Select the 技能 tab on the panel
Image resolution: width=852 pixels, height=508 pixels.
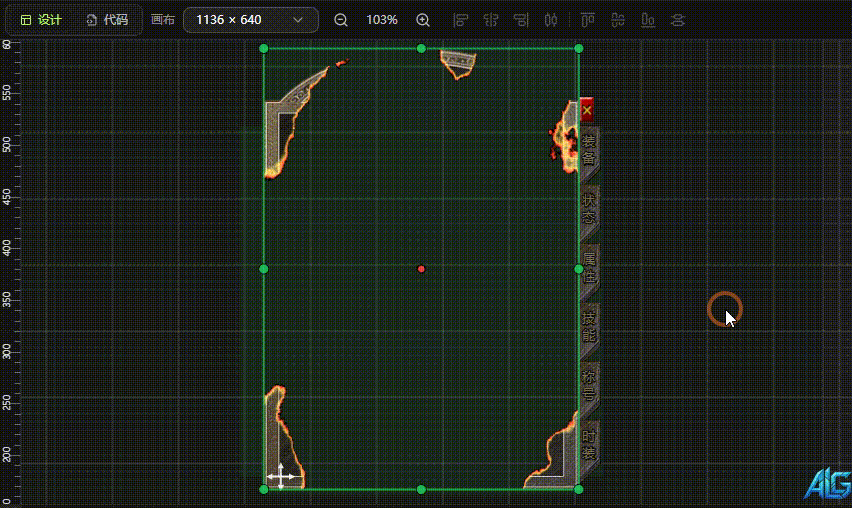[x=589, y=327]
